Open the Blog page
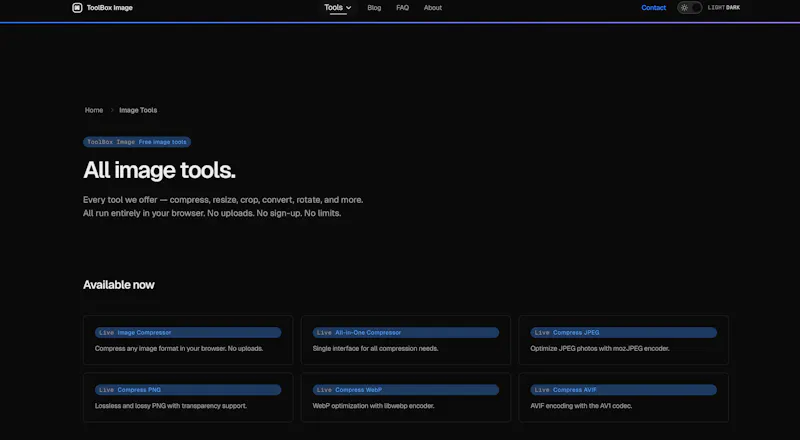 point(374,8)
